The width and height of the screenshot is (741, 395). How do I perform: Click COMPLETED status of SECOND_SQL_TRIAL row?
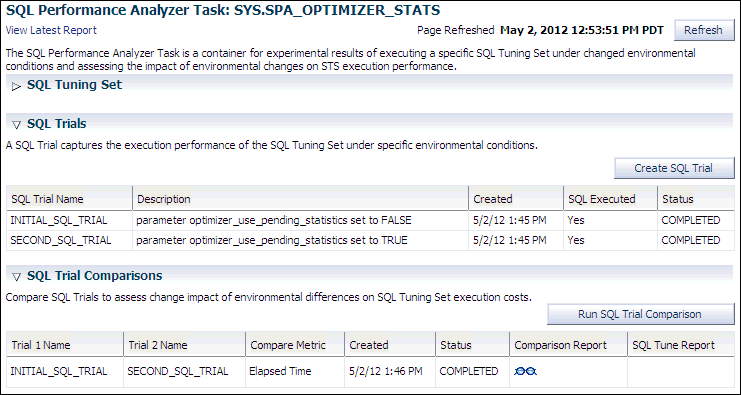(691, 240)
